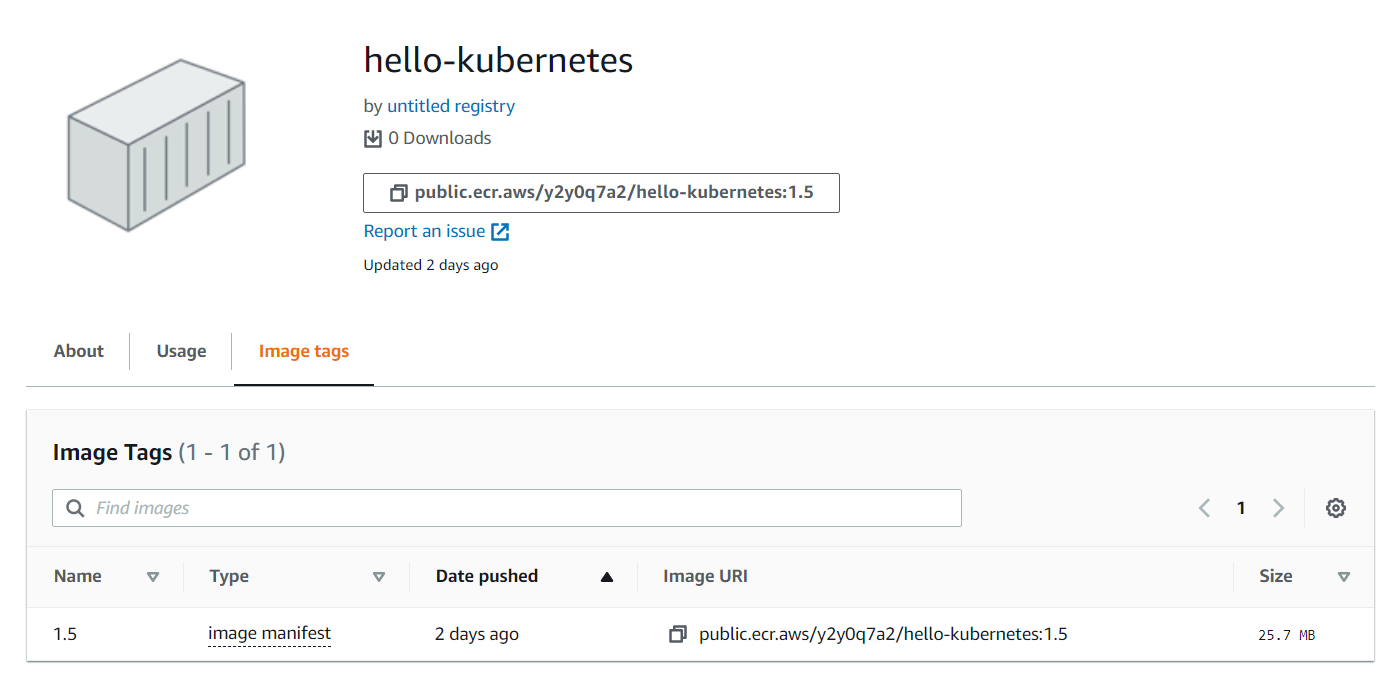The image size is (1396, 678).
Task: Sort the table by the Name column arrow
Action: click(153, 577)
